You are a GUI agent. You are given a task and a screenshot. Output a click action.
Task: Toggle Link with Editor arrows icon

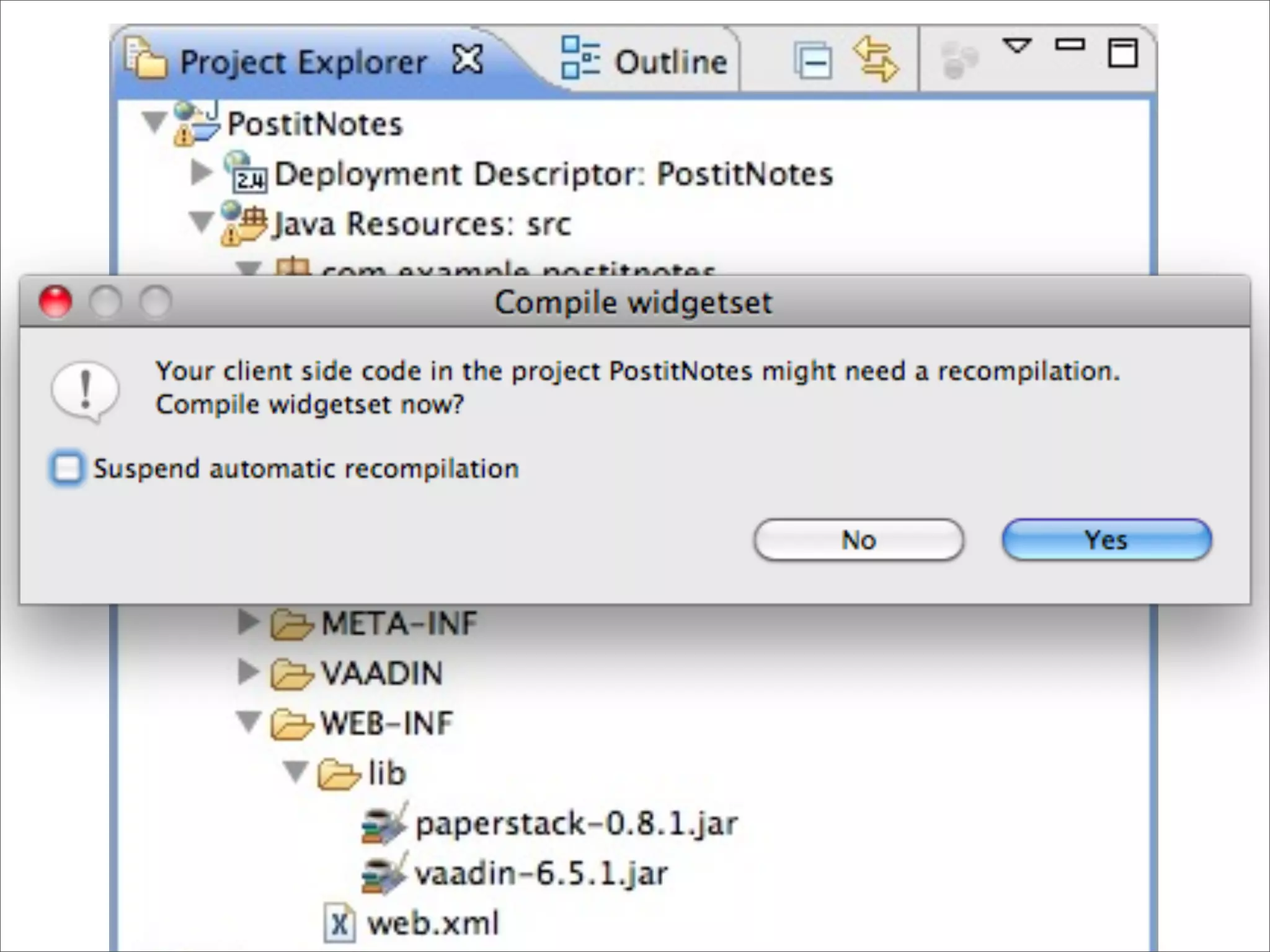point(875,59)
